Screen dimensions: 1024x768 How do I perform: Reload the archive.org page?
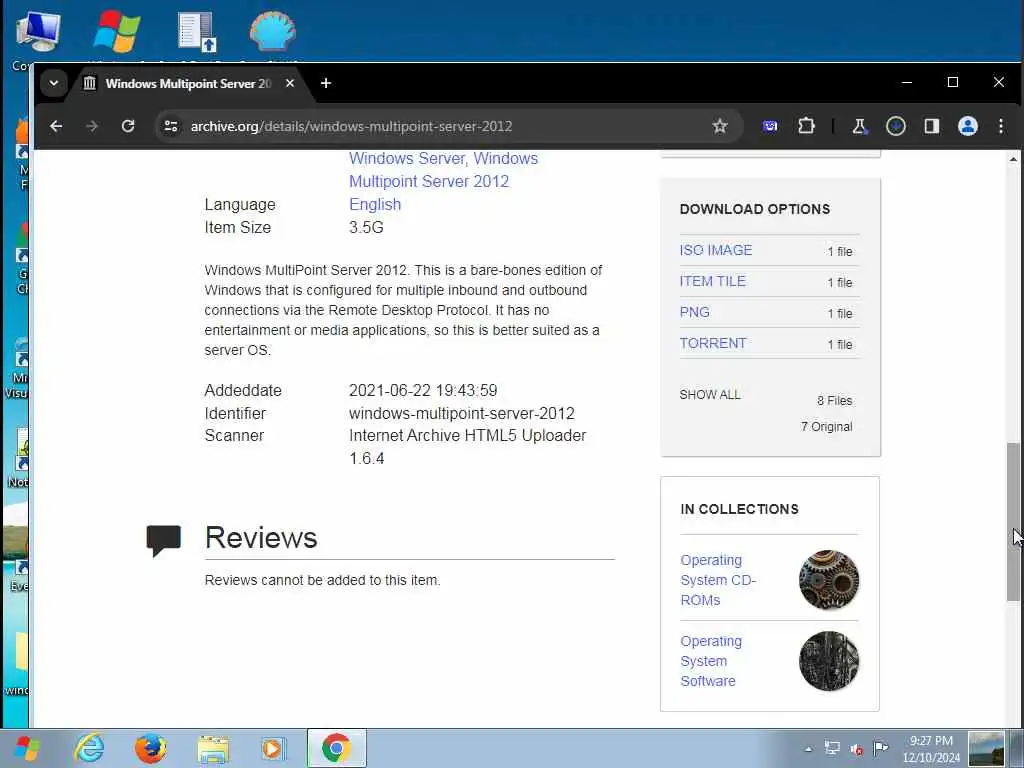[x=128, y=126]
